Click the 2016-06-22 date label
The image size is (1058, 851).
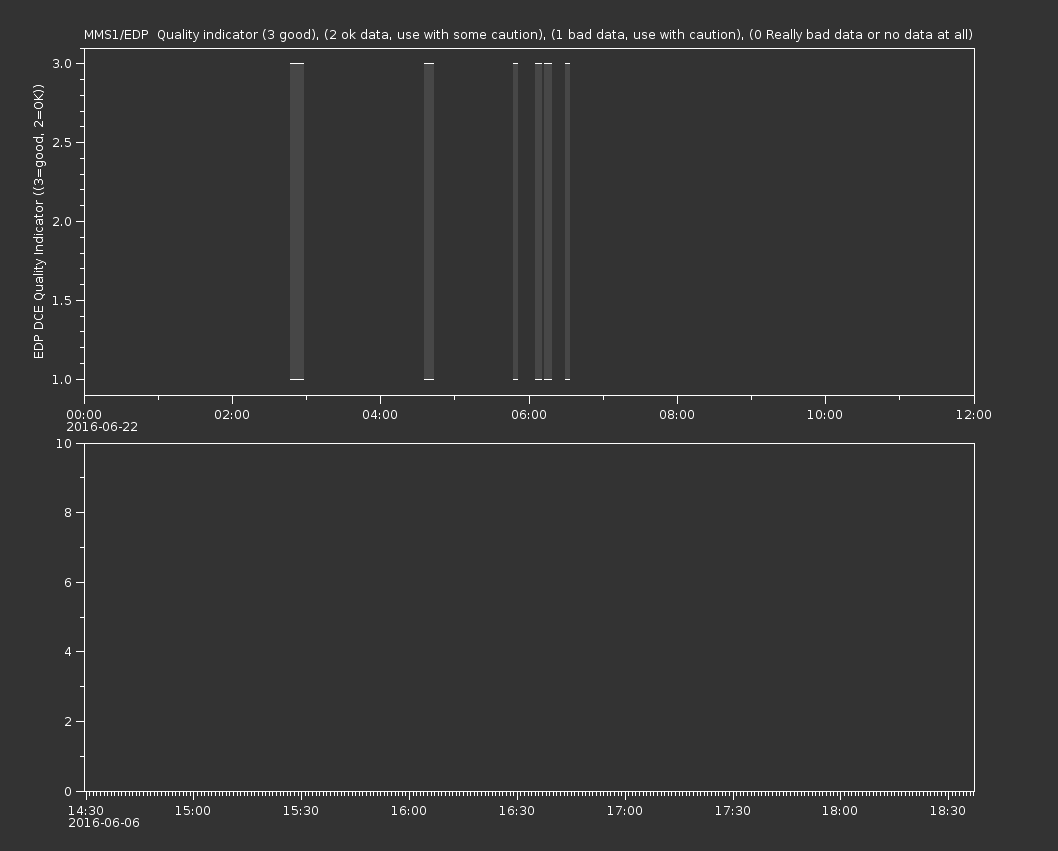pyautogui.click(x=102, y=427)
